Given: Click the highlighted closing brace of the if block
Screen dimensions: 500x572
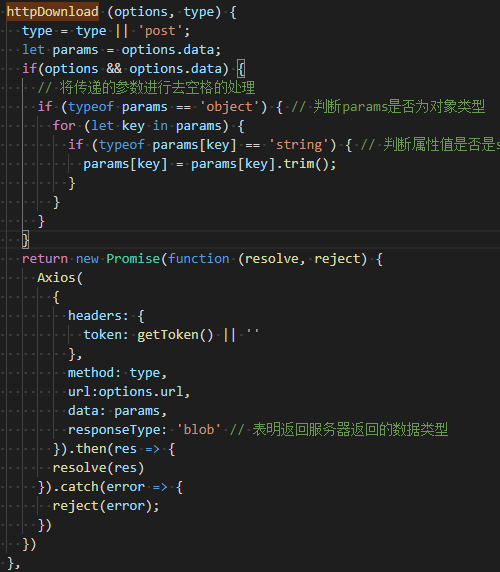Looking at the screenshot, I should (26, 240).
